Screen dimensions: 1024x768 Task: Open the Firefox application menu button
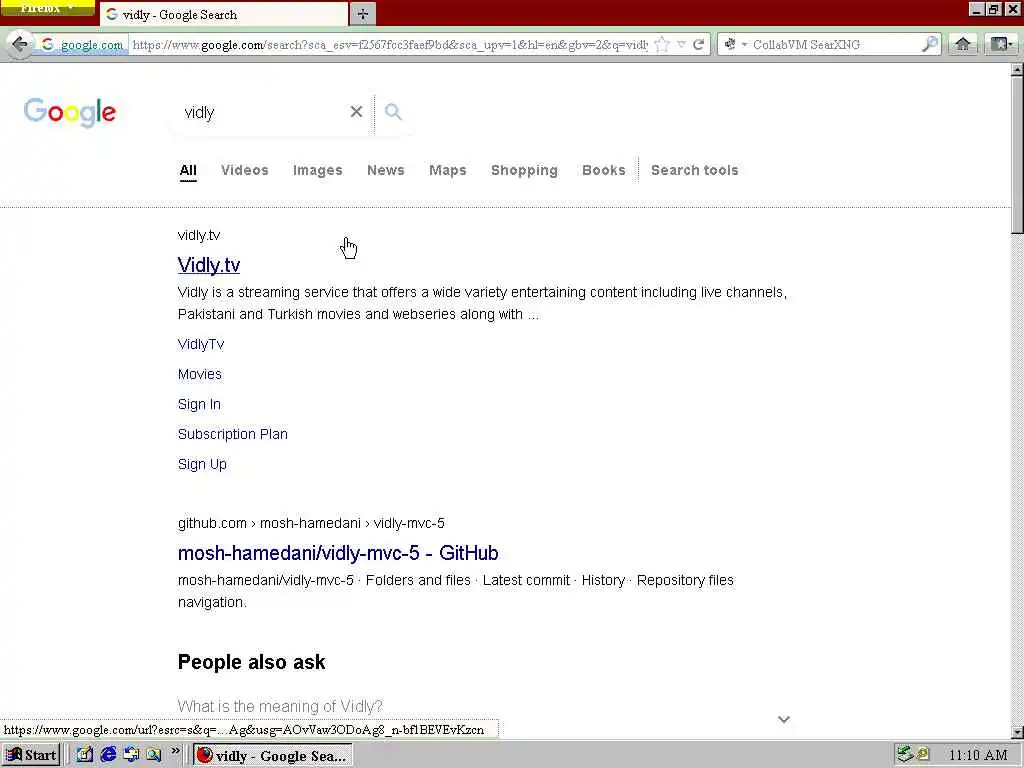[47, 8]
